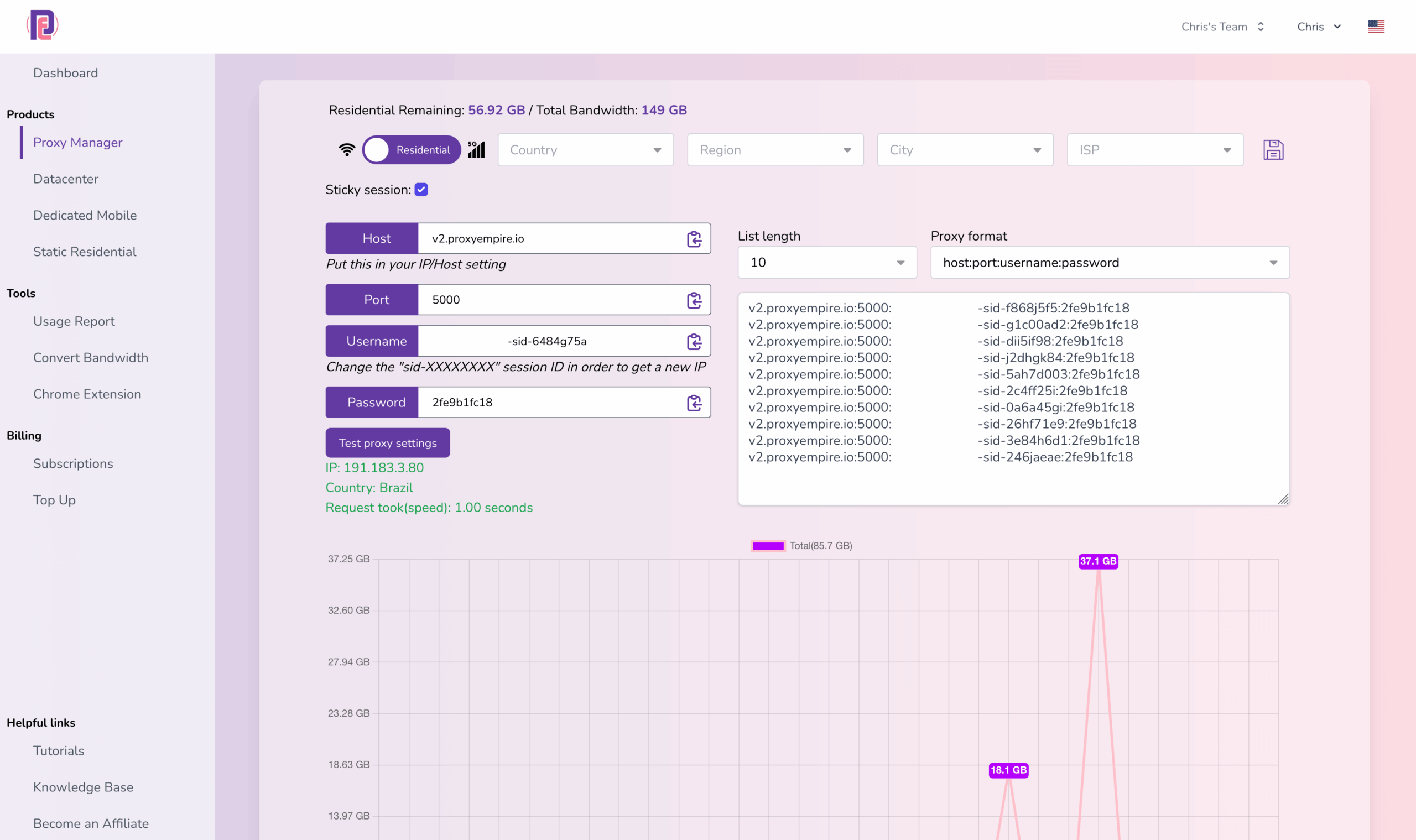The image size is (1416, 840).
Task: Click the Test proxy settings button
Action: 388,442
